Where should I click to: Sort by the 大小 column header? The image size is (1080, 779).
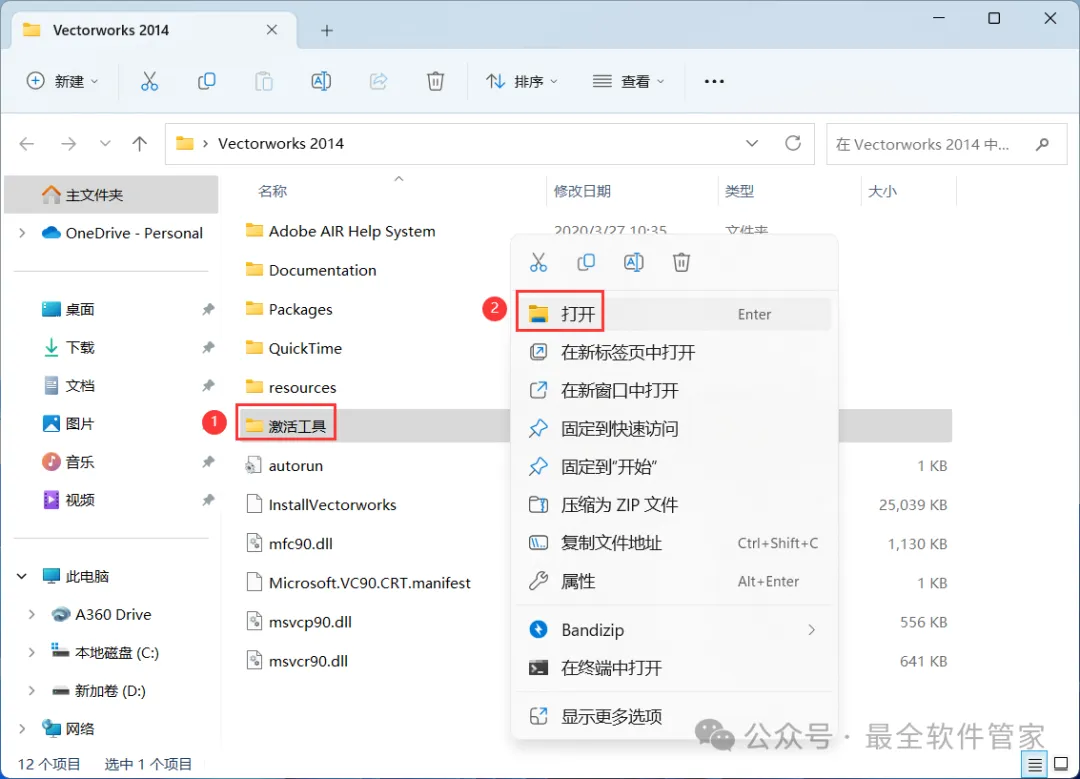pos(882,191)
